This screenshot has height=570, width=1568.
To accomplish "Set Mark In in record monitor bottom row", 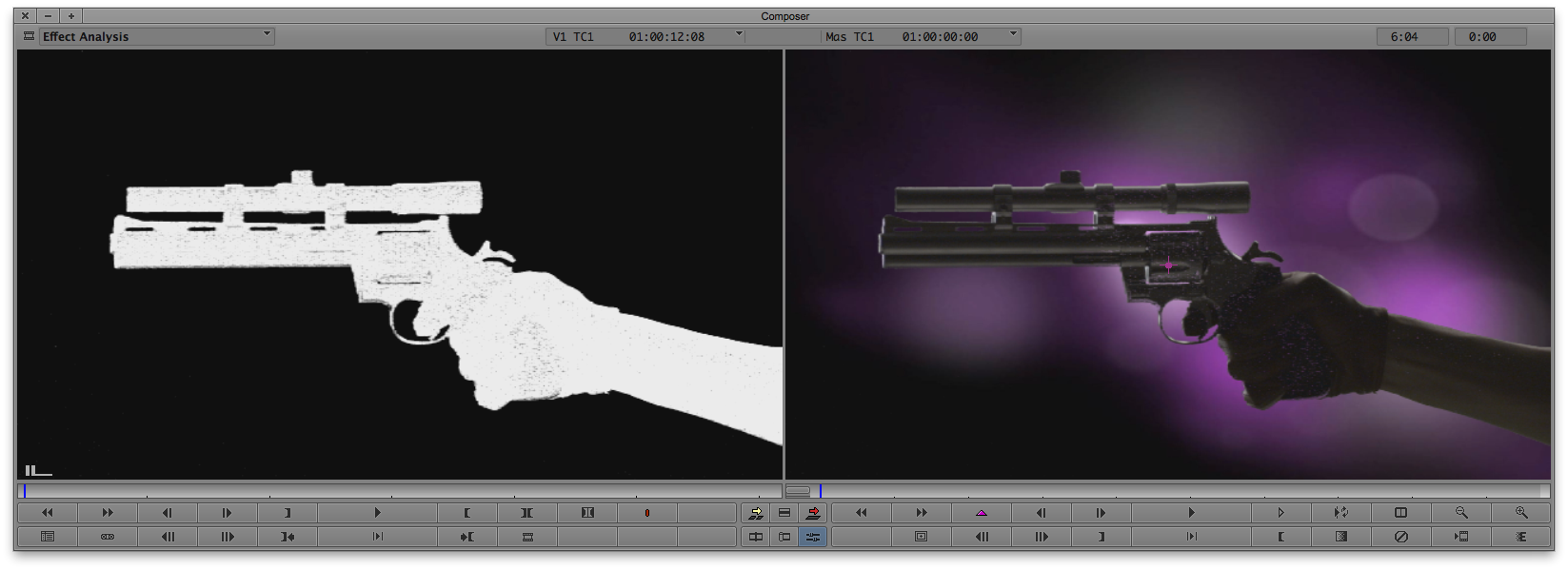I will 1280,537.
